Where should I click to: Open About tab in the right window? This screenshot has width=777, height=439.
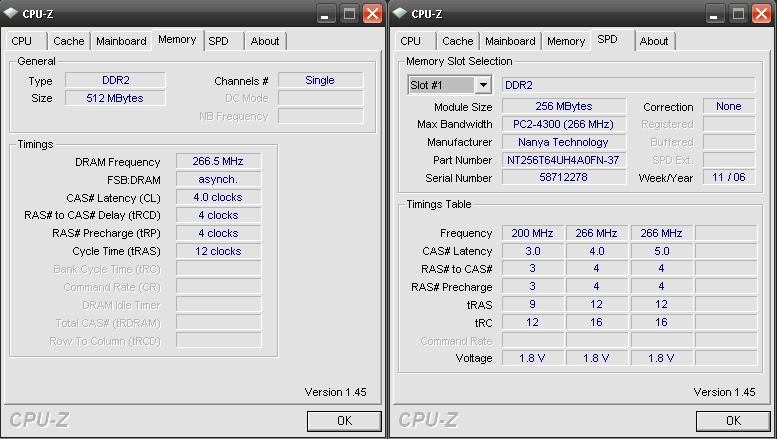coord(654,41)
